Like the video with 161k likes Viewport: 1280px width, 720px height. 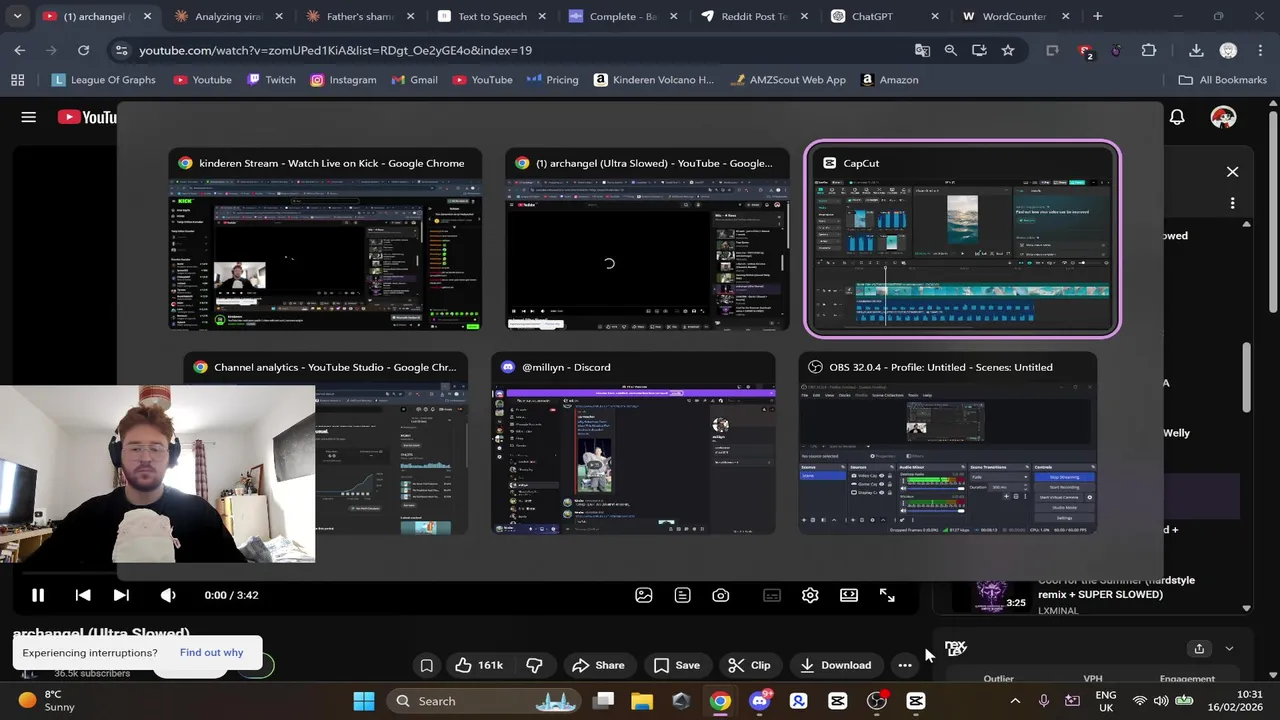(478, 665)
